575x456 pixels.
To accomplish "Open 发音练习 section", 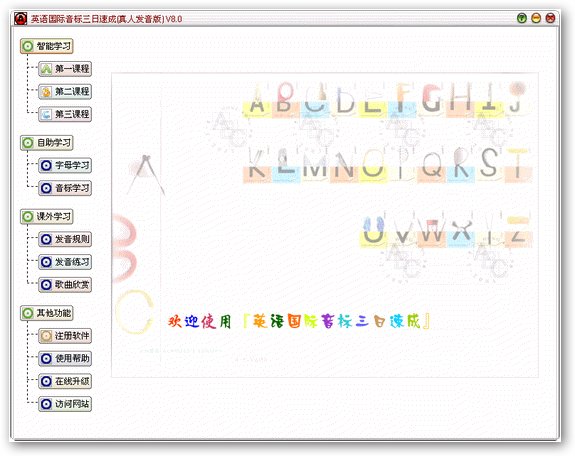I will point(65,262).
